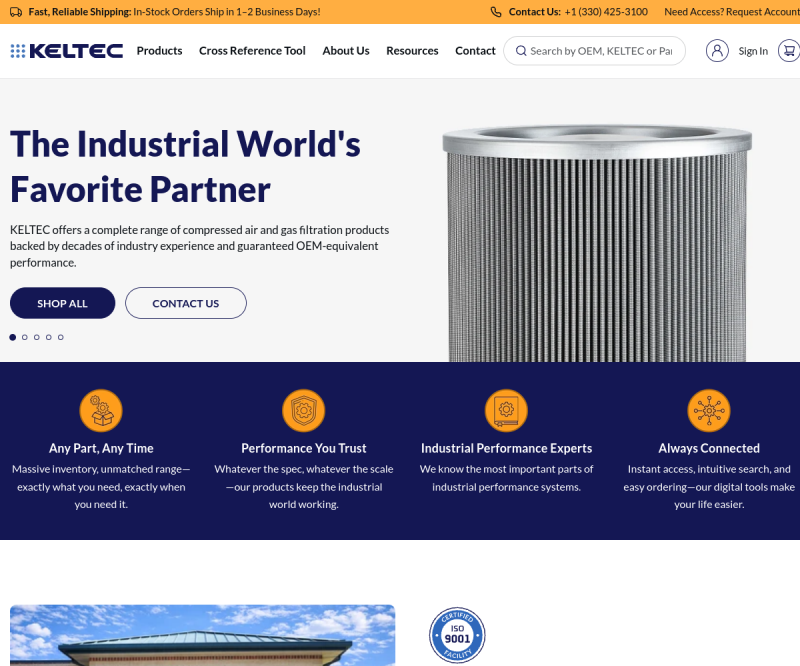The width and height of the screenshot is (800, 666).
Task: Click the SHOP ALL button
Action: [62, 303]
